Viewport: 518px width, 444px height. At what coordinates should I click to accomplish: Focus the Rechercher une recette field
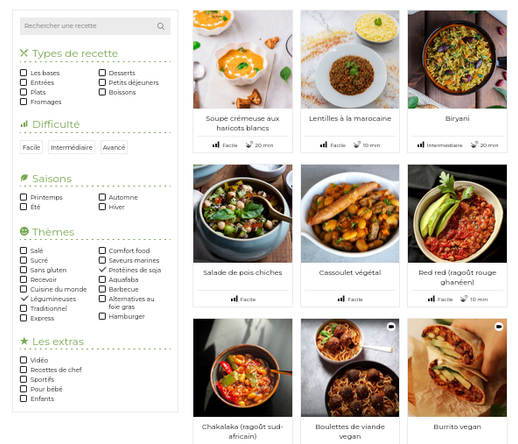click(95, 26)
